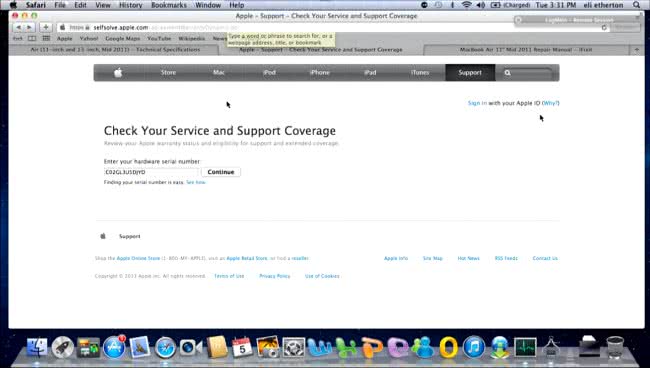
Task: Open iPhoto in the Dock
Action: pyautogui.click(x=267, y=347)
